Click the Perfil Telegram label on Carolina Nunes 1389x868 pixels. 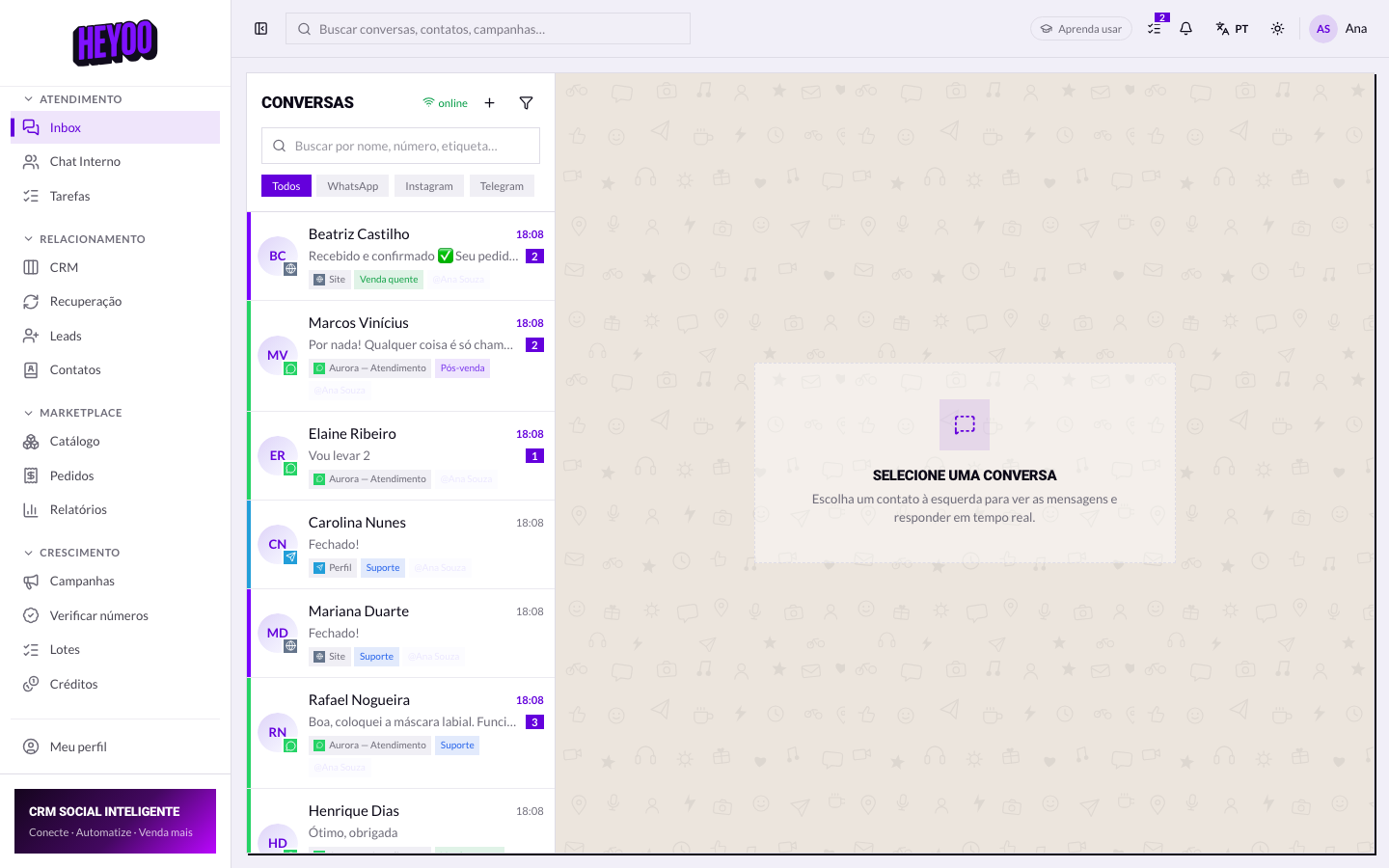[333, 568]
